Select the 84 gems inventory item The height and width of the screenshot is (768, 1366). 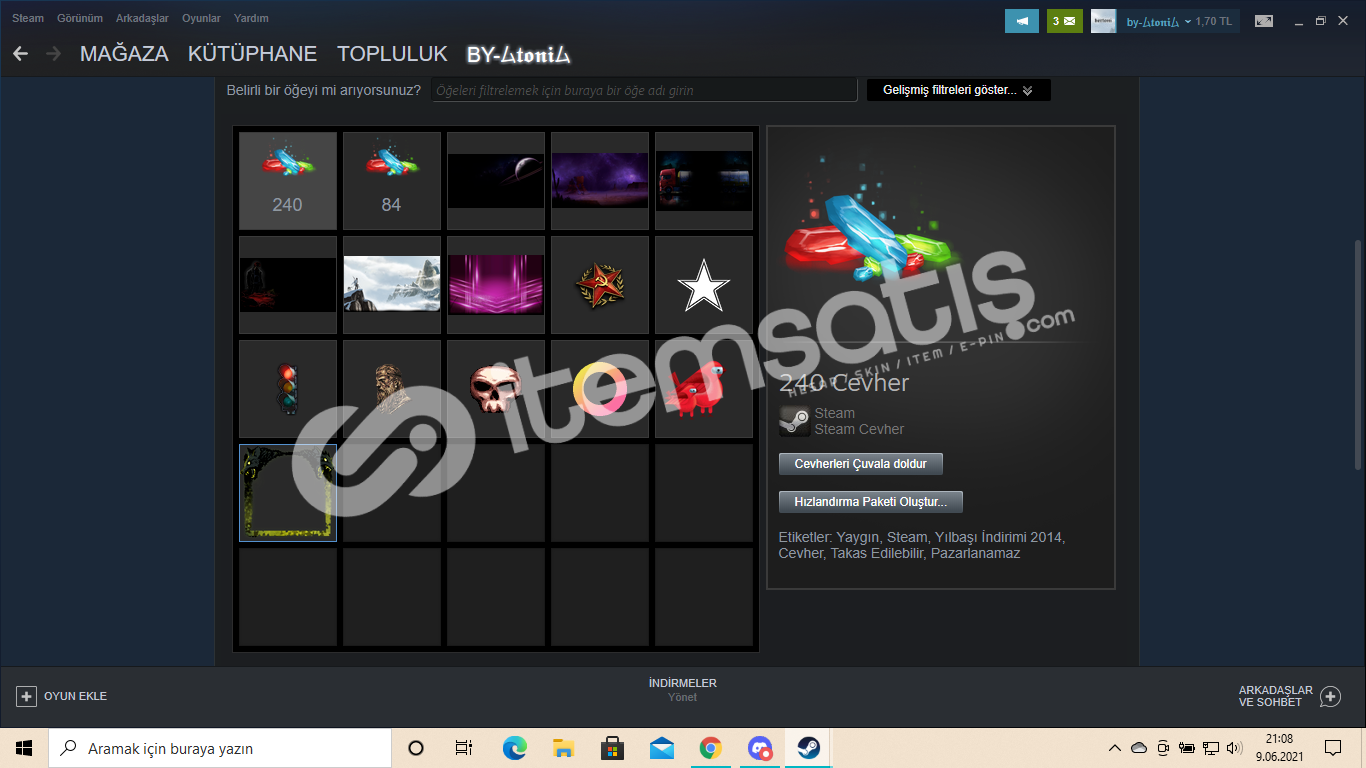tap(392, 181)
